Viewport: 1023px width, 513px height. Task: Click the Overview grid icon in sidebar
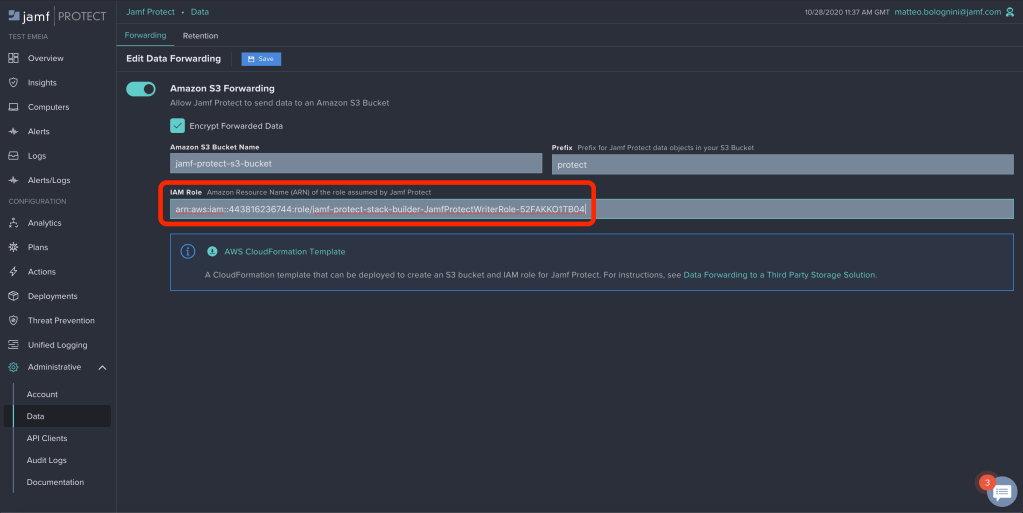pyautogui.click(x=13, y=58)
